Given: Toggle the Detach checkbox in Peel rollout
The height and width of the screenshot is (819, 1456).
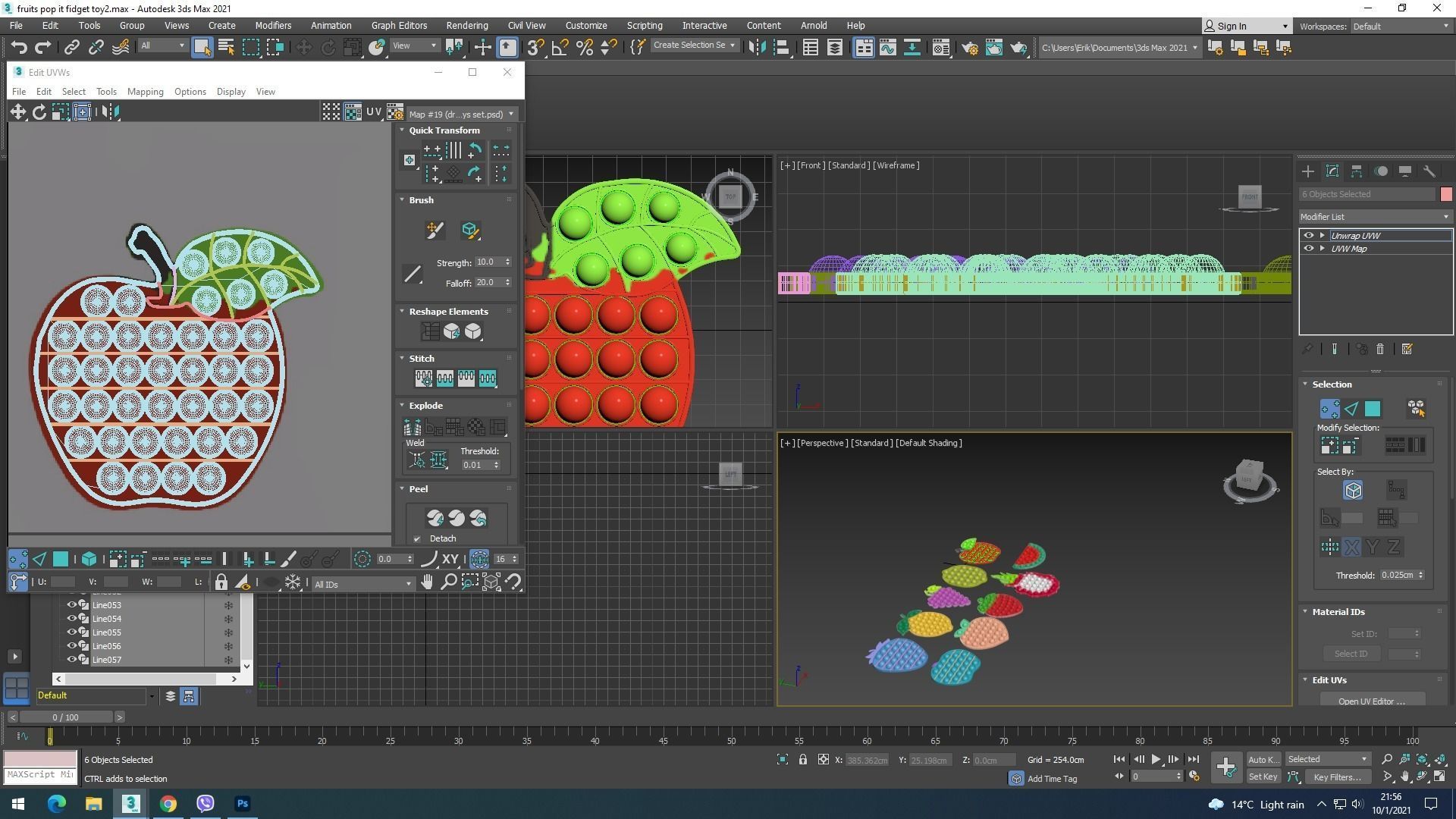Looking at the screenshot, I should [x=417, y=539].
